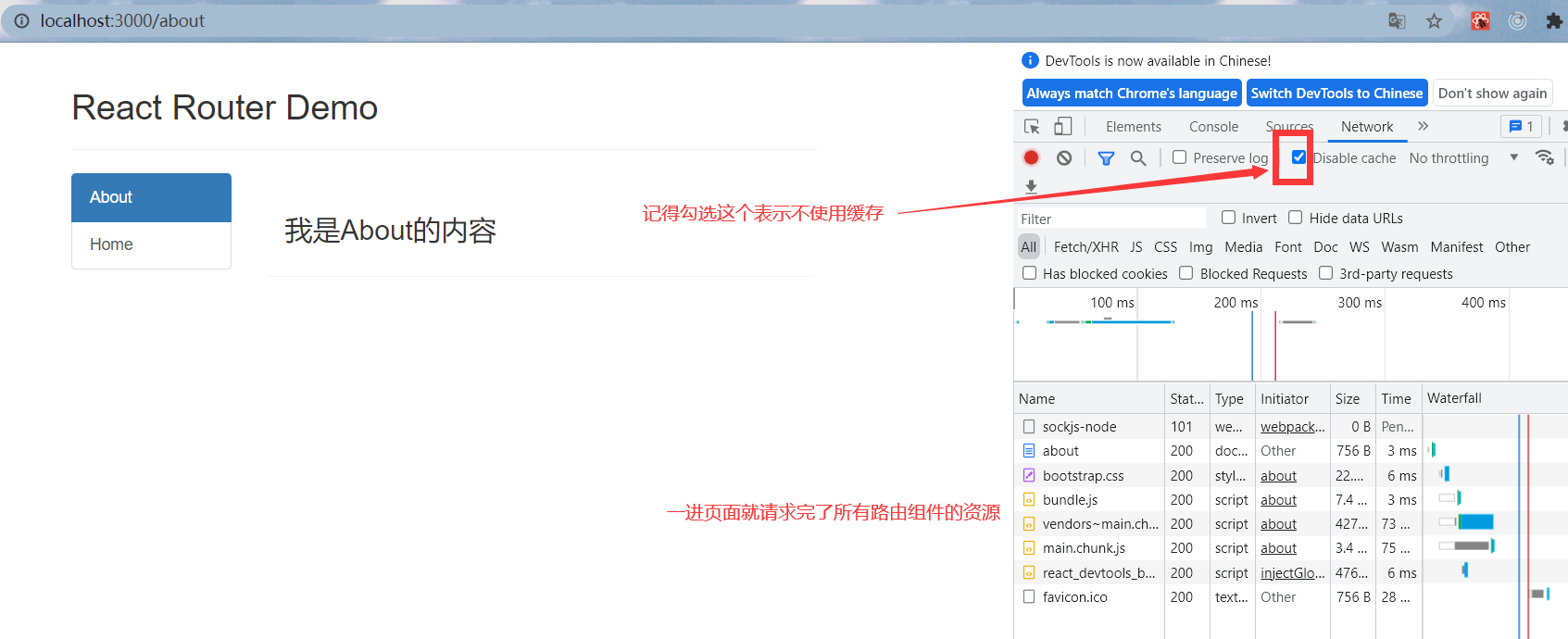Enable Hide data URLs checkbox
This screenshot has height=639, width=1568.
coord(1296,218)
